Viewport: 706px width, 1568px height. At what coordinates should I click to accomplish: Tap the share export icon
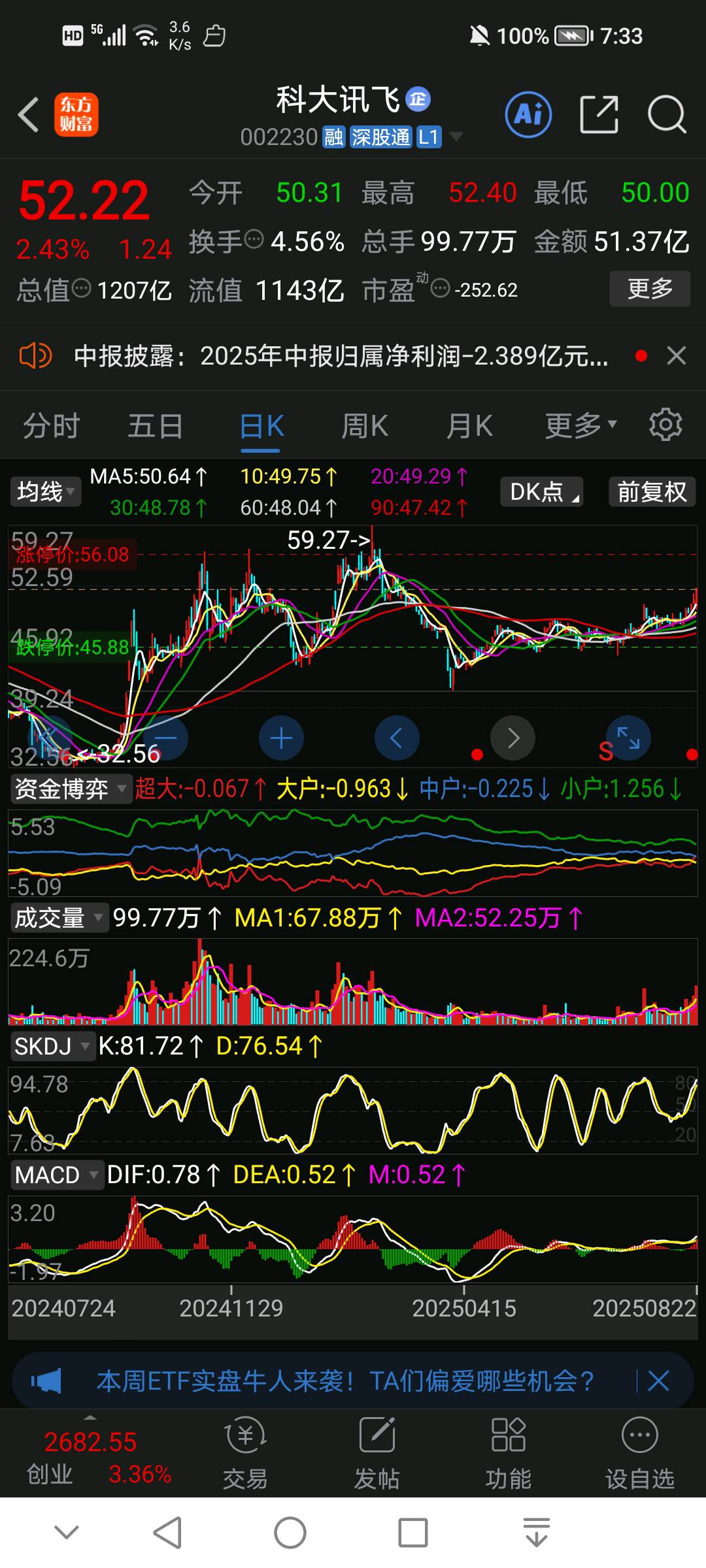click(x=599, y=114)
